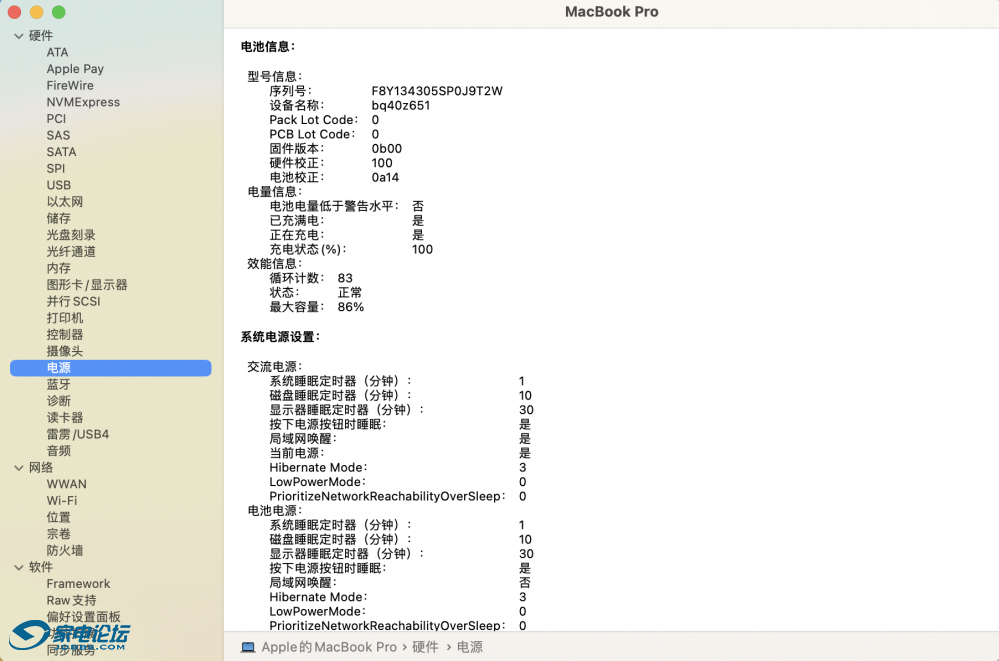Select 储存 storage in the sidebar
This screenshot has height=661, width=999.
pos(58,218)
